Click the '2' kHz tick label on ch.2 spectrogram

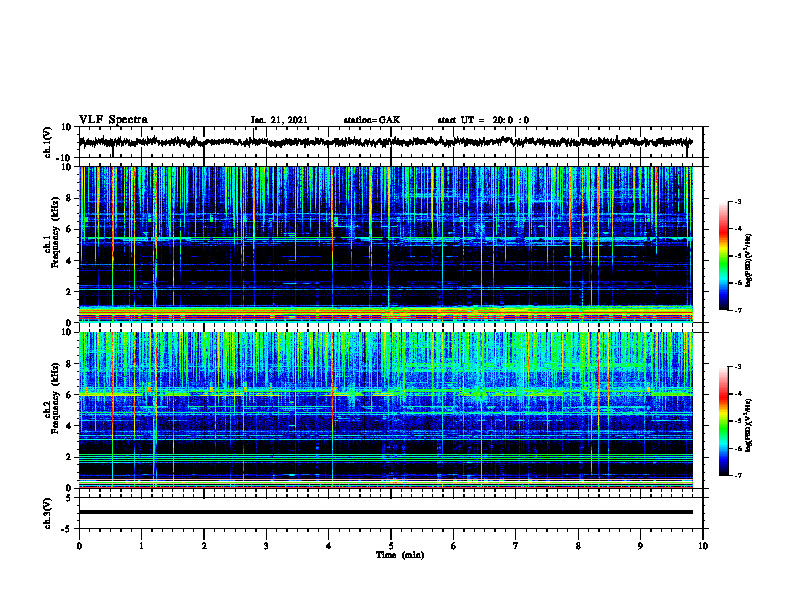[x=69, y=457]
